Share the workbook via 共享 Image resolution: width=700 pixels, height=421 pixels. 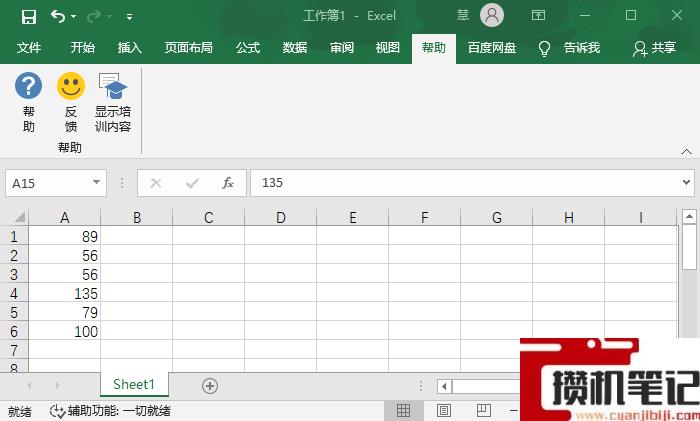pyautogui.click(x=654, y=48)
